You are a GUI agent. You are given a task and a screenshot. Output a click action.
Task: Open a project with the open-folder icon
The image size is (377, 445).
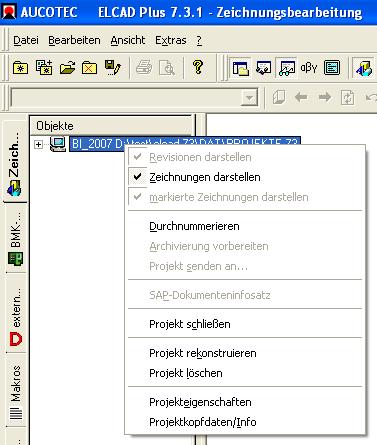click(x=67, y=68)
